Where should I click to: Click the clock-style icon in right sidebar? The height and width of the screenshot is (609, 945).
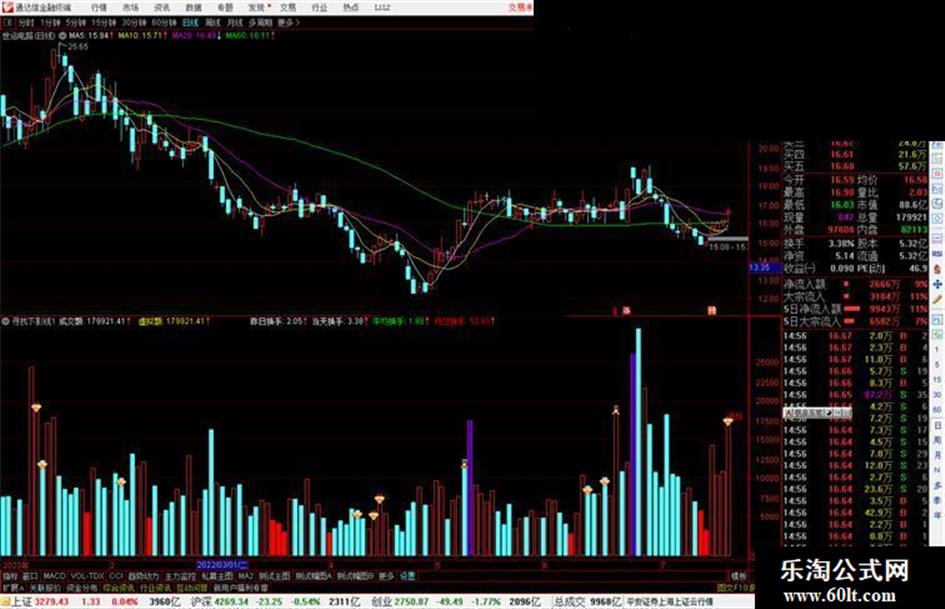coord(937,203)
